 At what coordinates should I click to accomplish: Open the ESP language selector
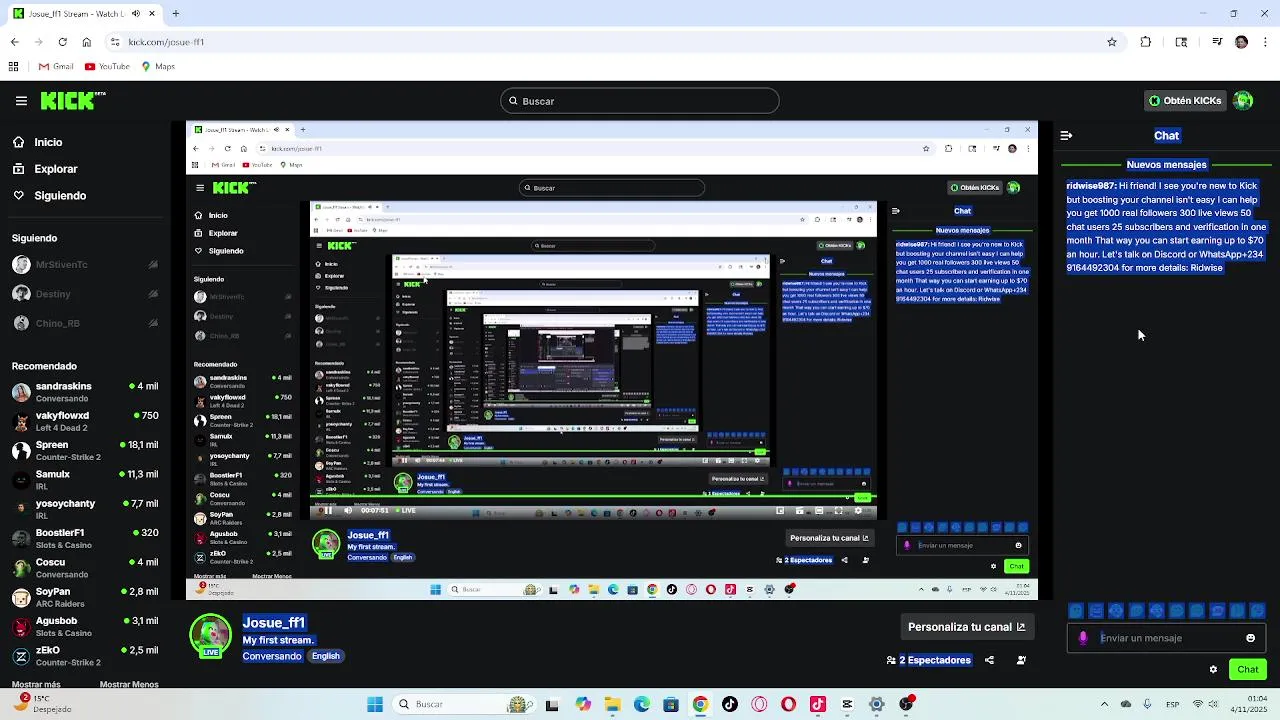click(1173, 704)
